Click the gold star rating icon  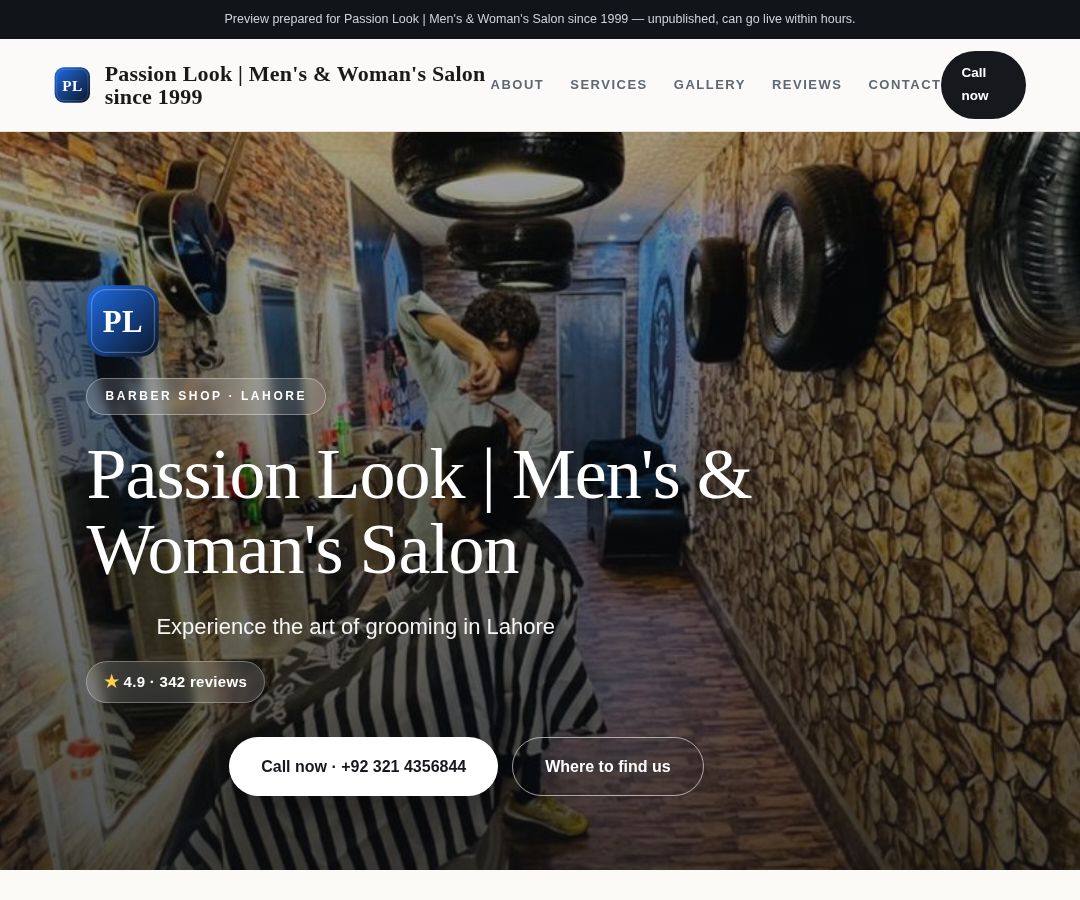pyautogui.click(x=112, y=681)
